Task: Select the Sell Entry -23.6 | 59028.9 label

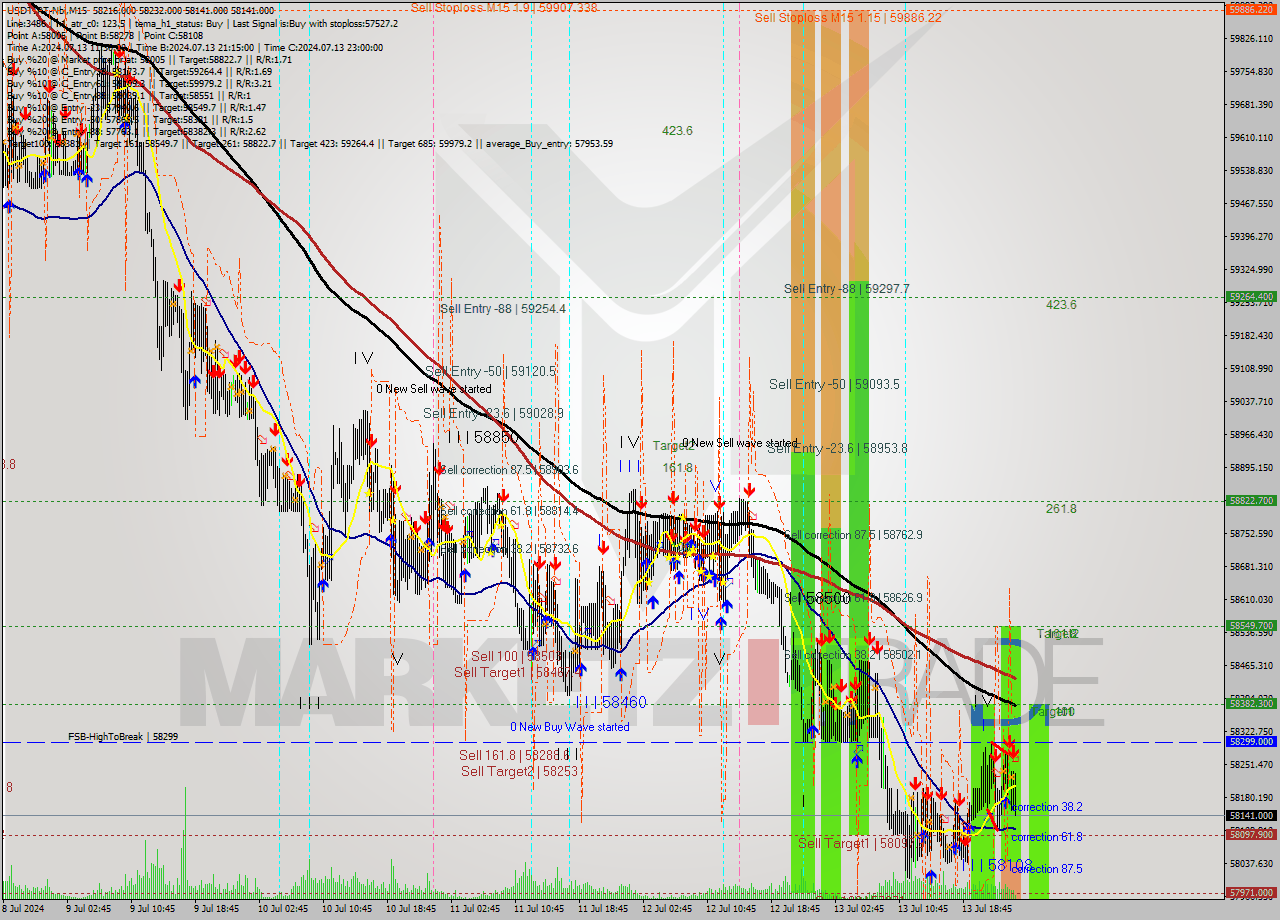Action: pyautogui.click(x=493, y=413)
